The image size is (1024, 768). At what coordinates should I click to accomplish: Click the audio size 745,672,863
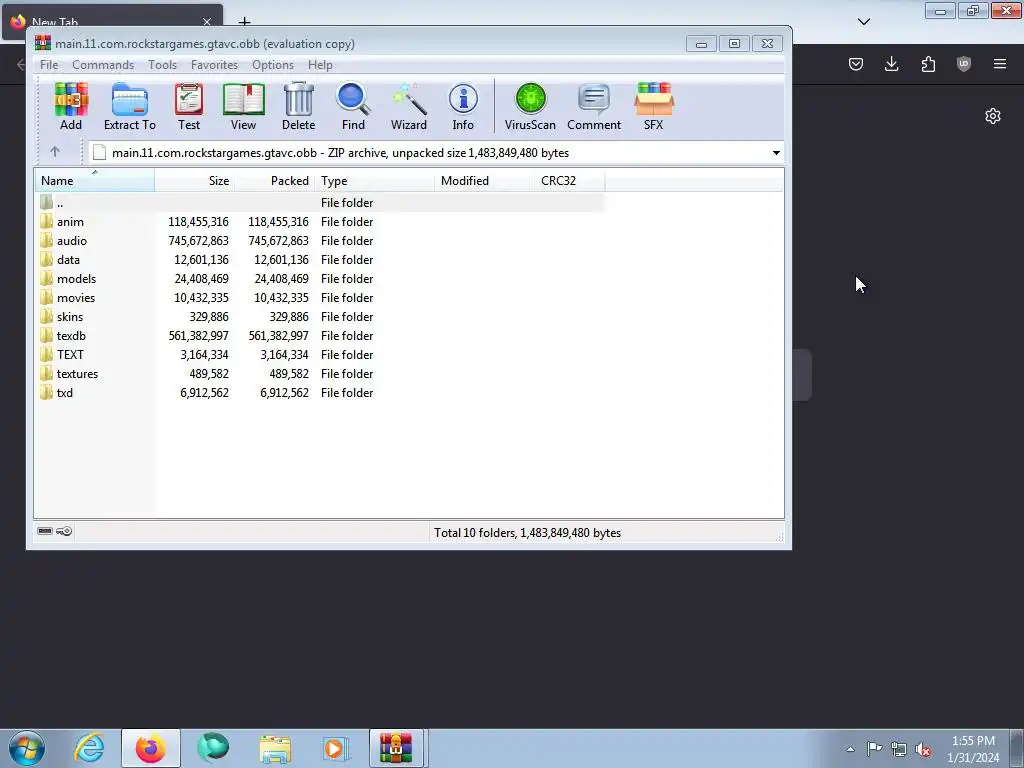point(199,240)
